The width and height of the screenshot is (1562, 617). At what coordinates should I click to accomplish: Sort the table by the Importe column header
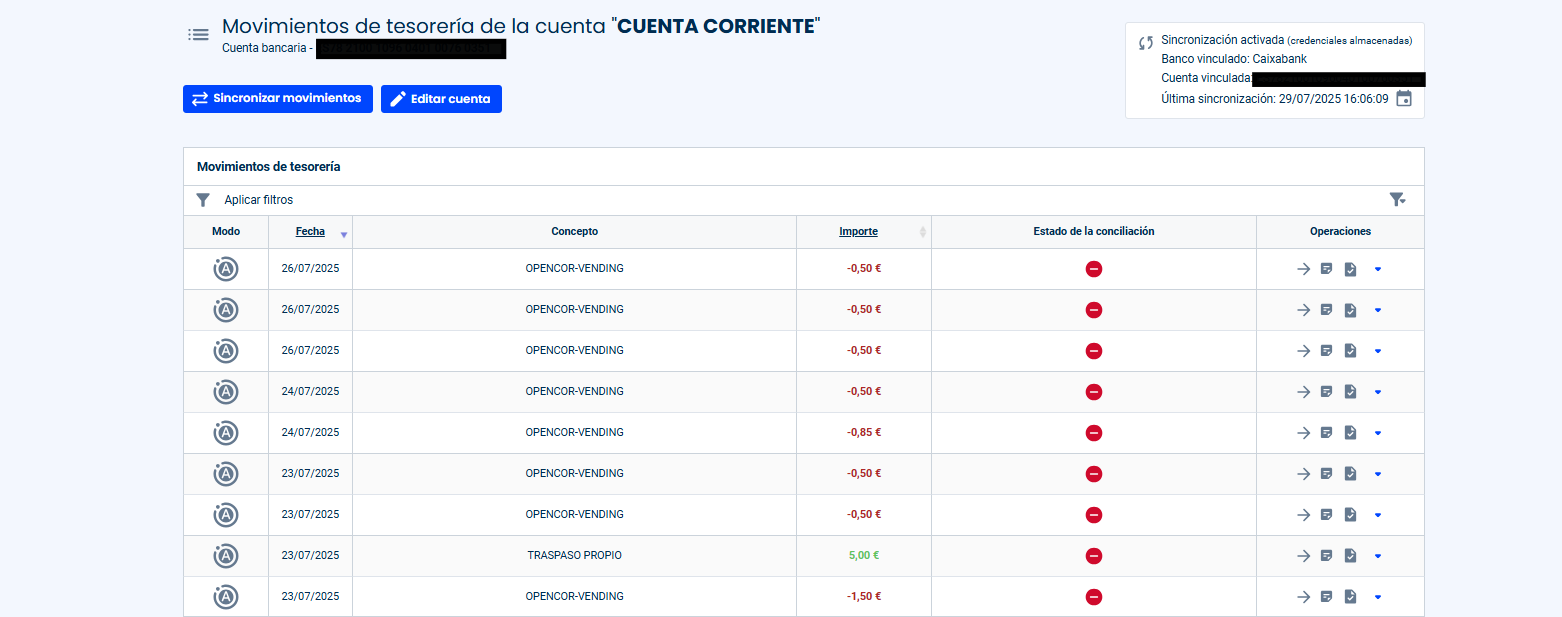pyautogui.click(x=858, y=231)
